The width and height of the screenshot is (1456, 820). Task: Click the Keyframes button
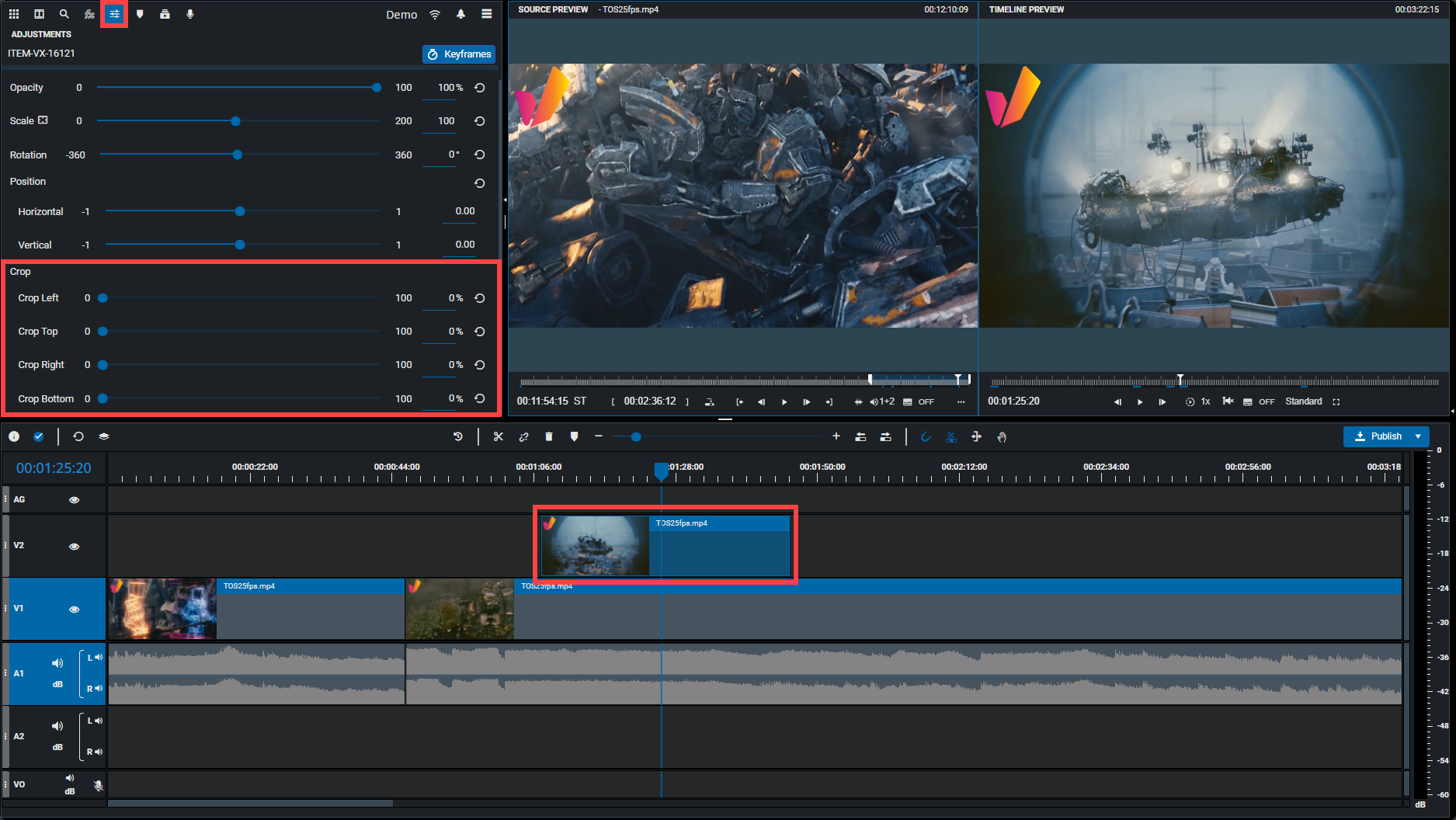point(459,54)
